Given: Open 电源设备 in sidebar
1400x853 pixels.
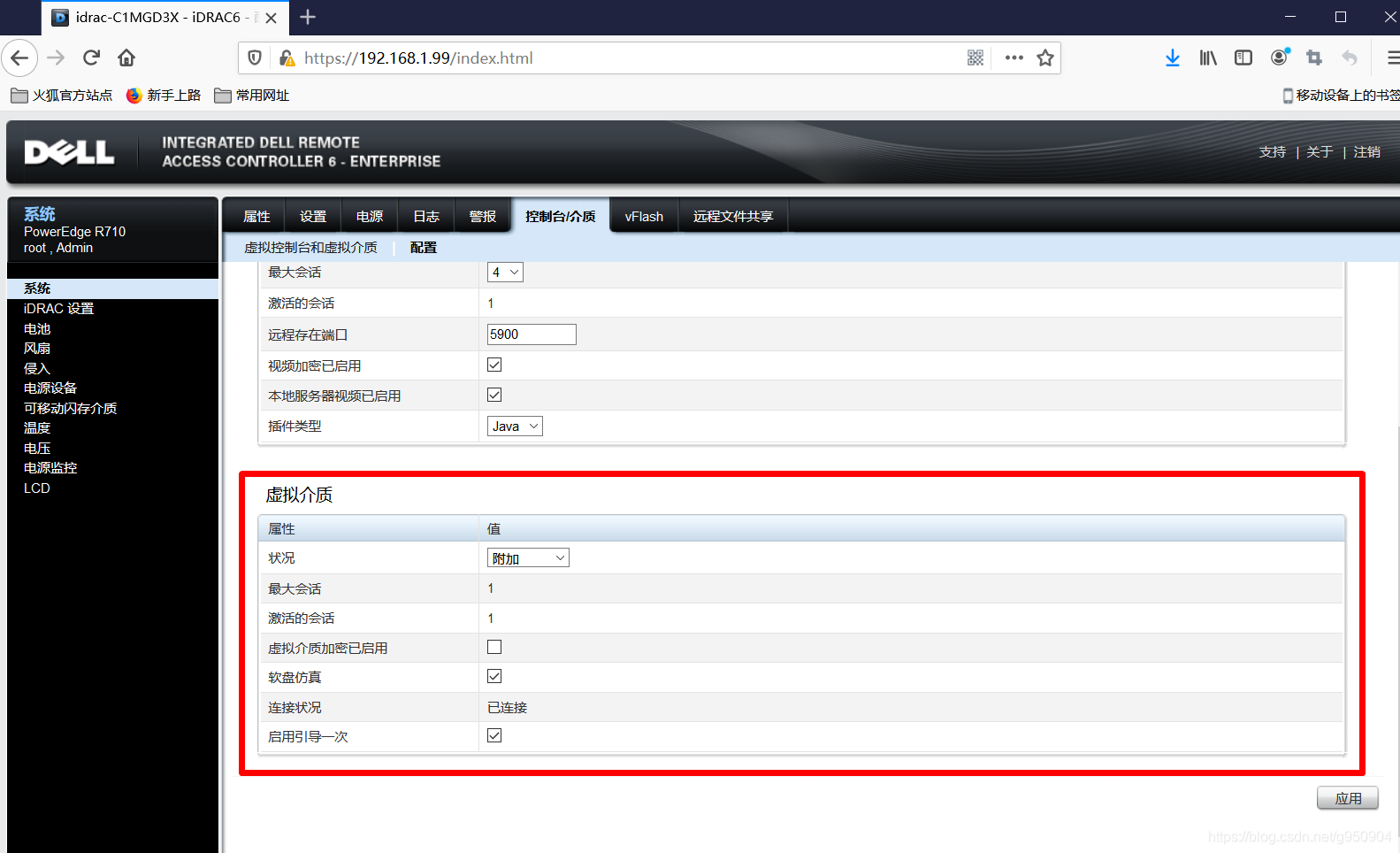Looking at the screenshot, I should tap(50, 388).
